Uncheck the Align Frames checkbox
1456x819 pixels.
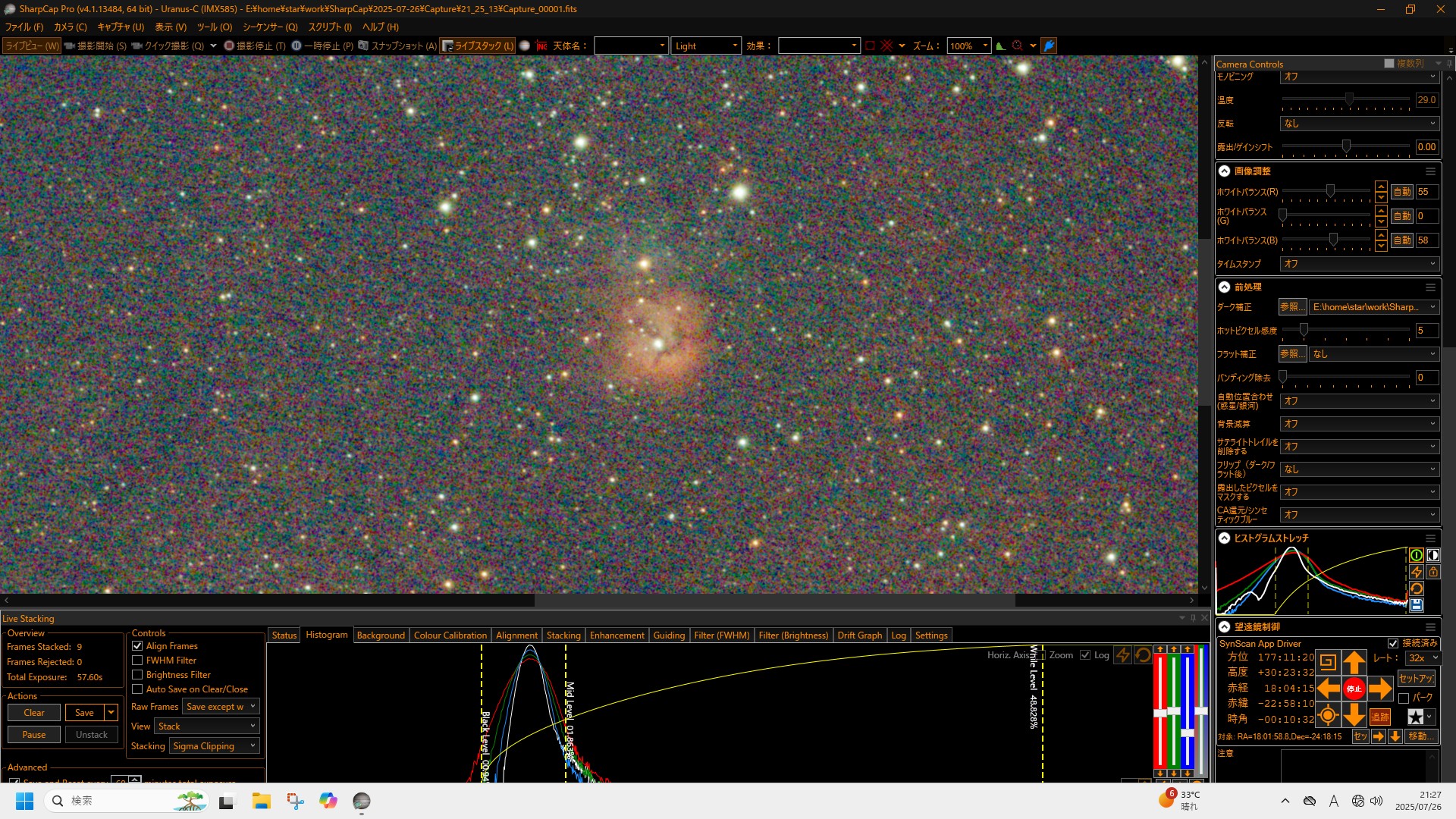pyautogui.click(x=137, y=646)
